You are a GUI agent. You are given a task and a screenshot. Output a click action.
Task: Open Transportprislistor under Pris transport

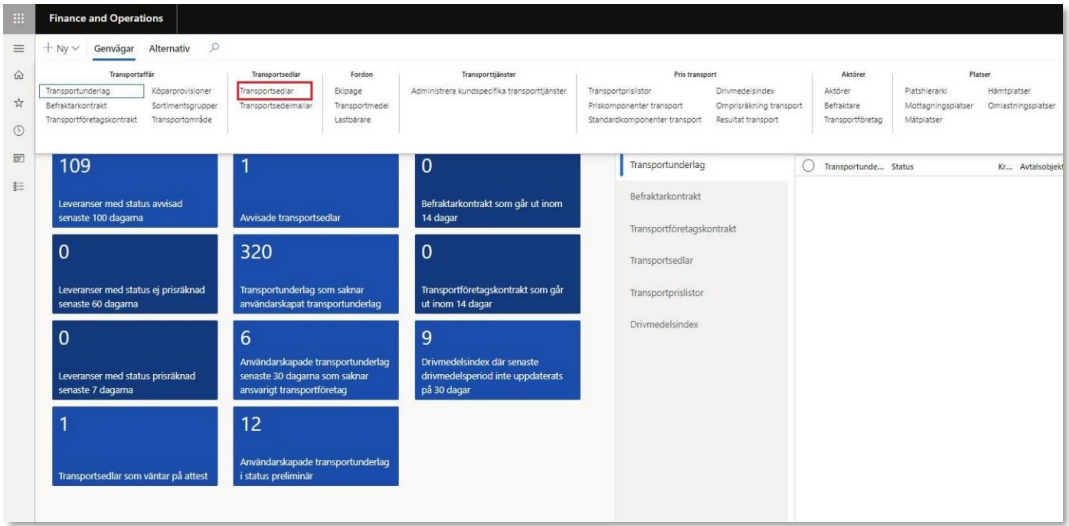[620, 91]
